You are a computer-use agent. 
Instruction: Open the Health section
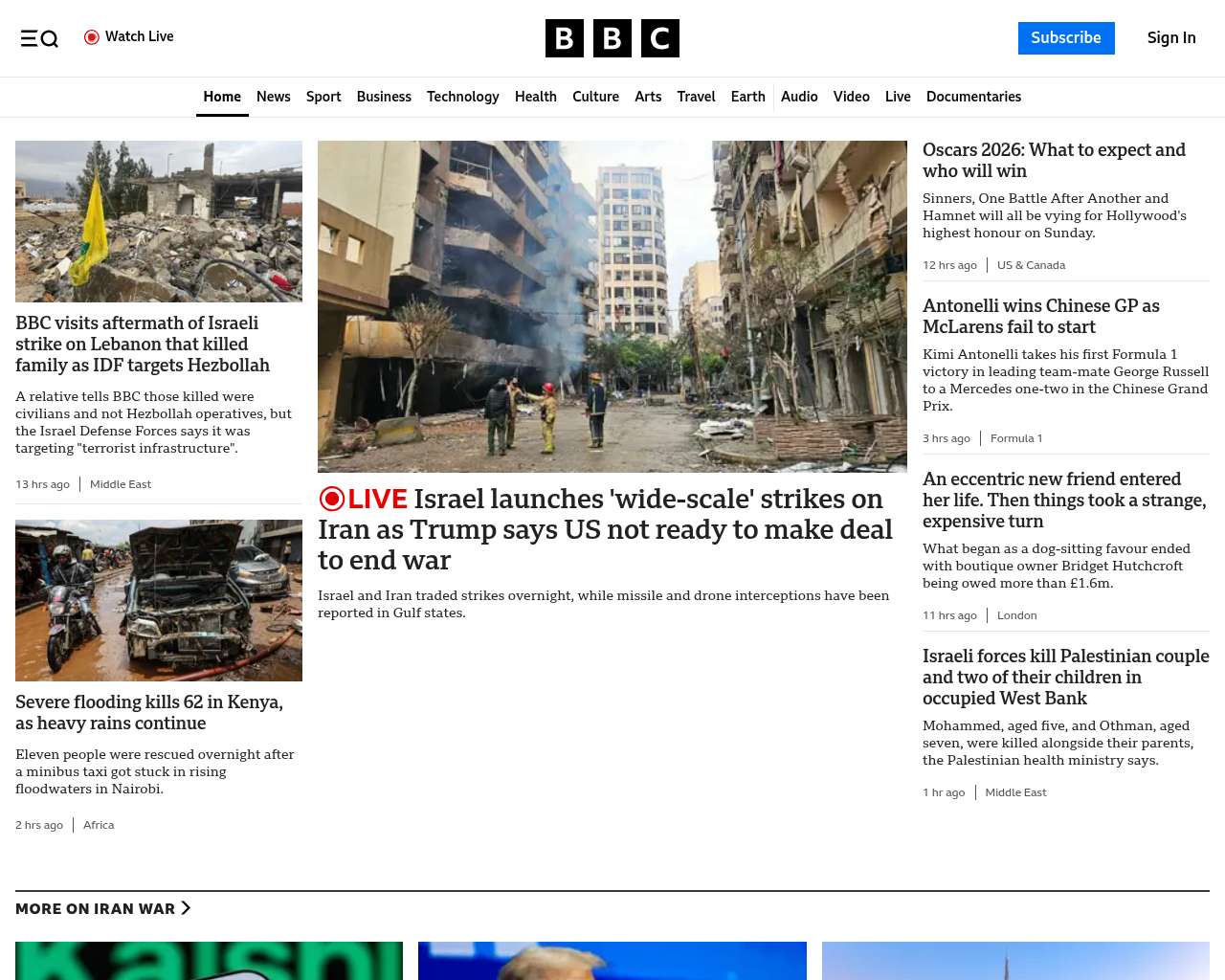[x=536, y=97]
